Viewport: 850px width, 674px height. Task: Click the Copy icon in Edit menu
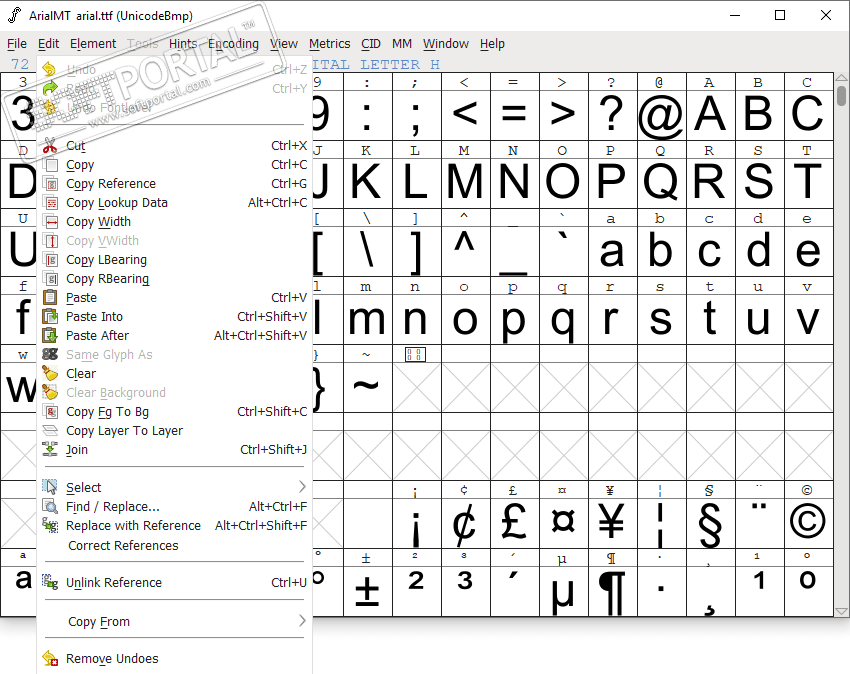pos(50,165)
